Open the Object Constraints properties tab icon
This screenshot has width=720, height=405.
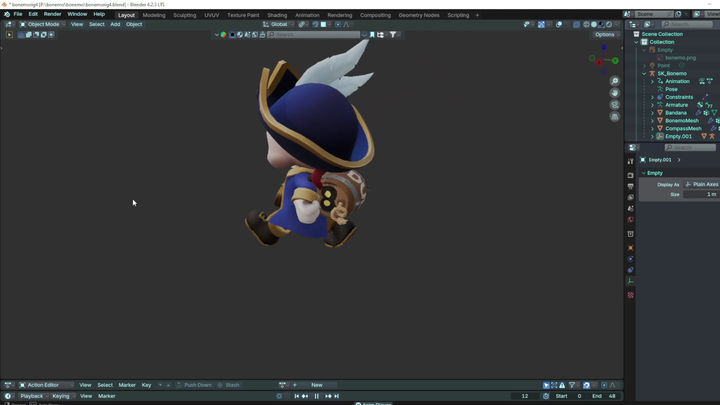point(630,270)
